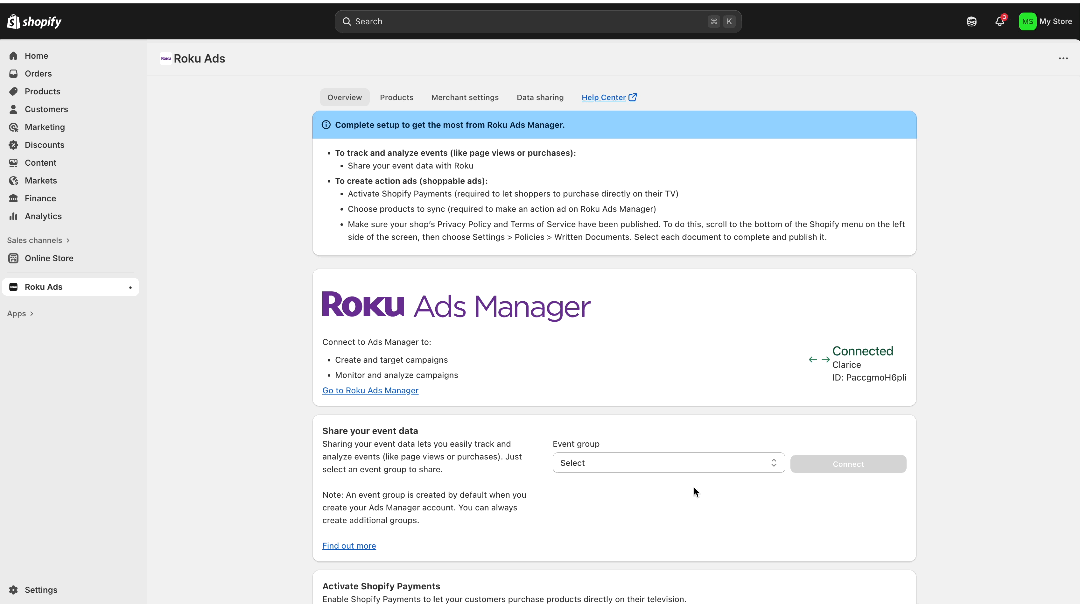Viewport: 1080px width, 608px height.
Task: Open Settings gear in sidebar
Action: [x=13, y=590]
